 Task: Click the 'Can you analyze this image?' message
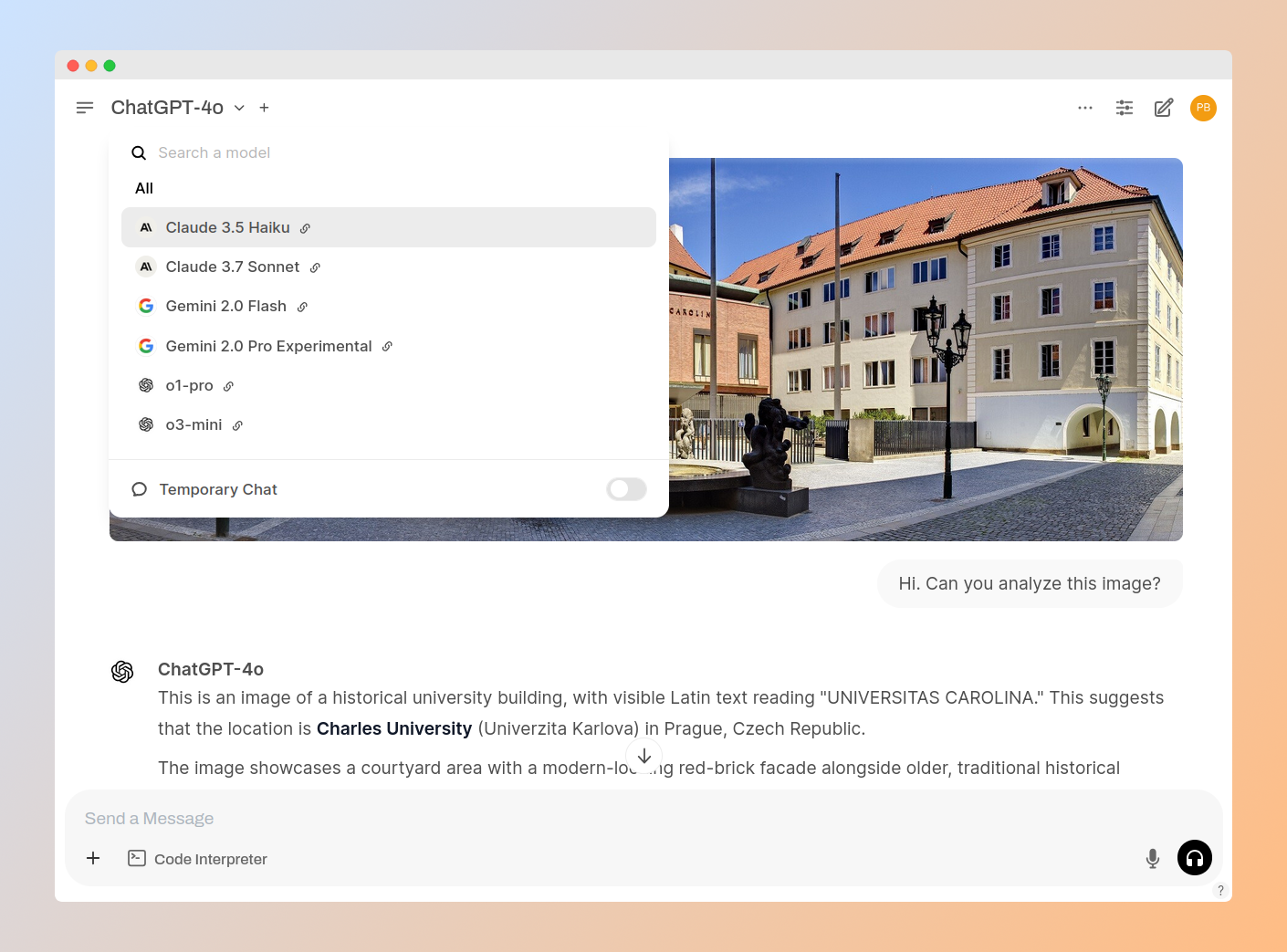1030,583
